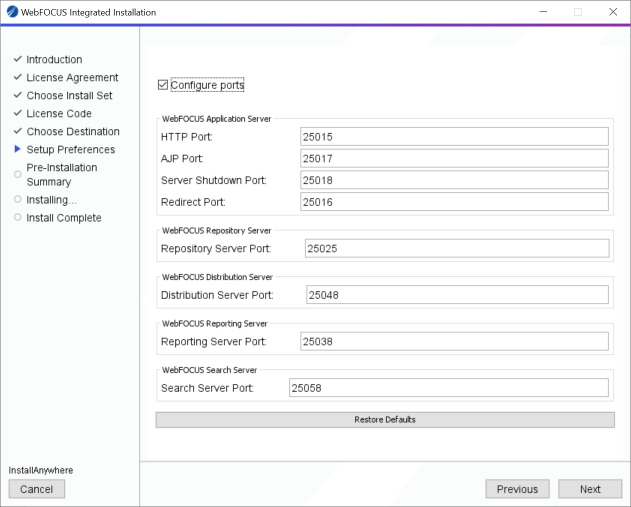Click the Distribution Server Port field
Image resolution: width=631 pixels, height=507 pixels.
[456, 295]
